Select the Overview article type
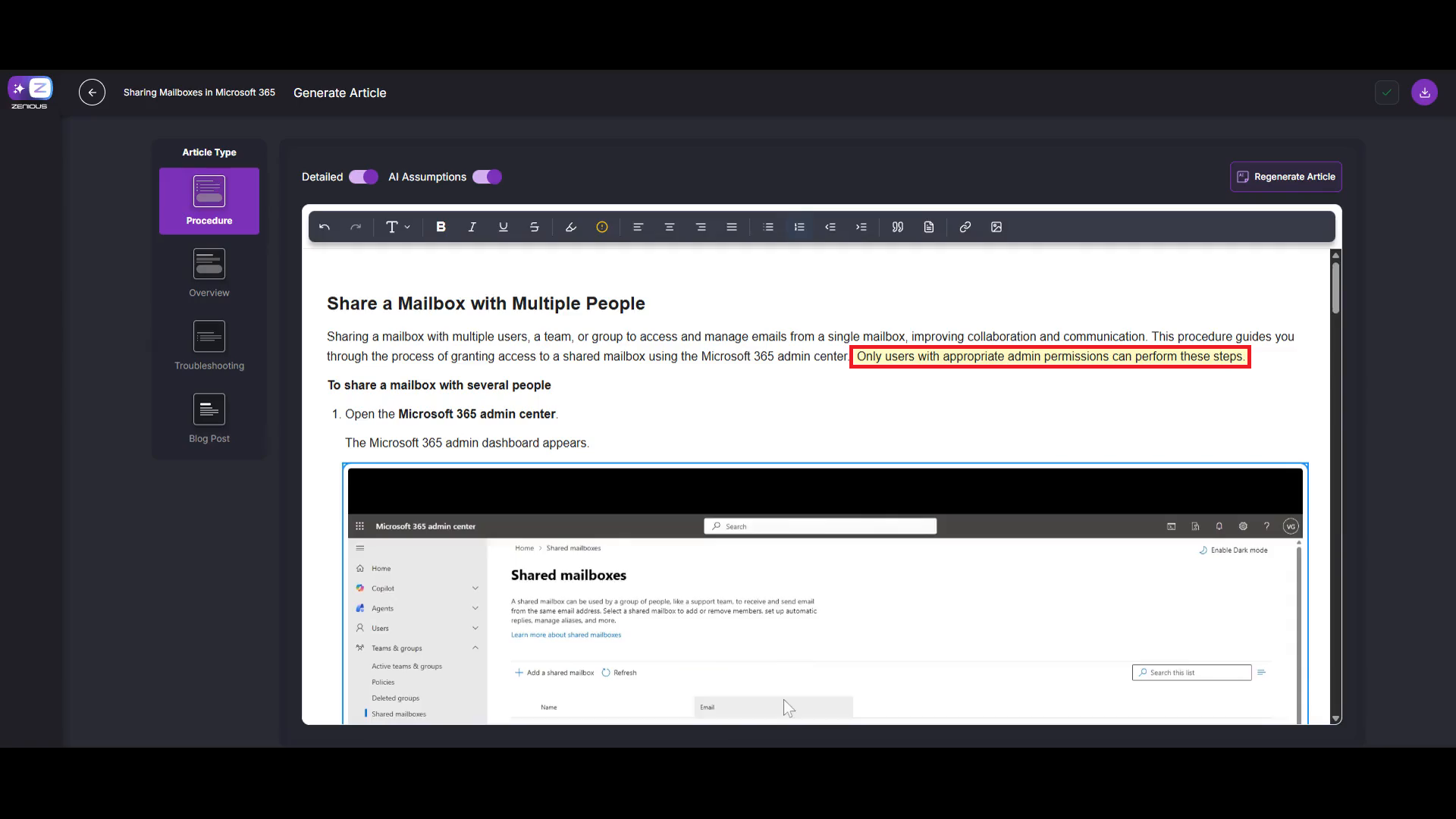This screenshot has width=1456, height=819. pyautogui.click(x=209, y=273)
